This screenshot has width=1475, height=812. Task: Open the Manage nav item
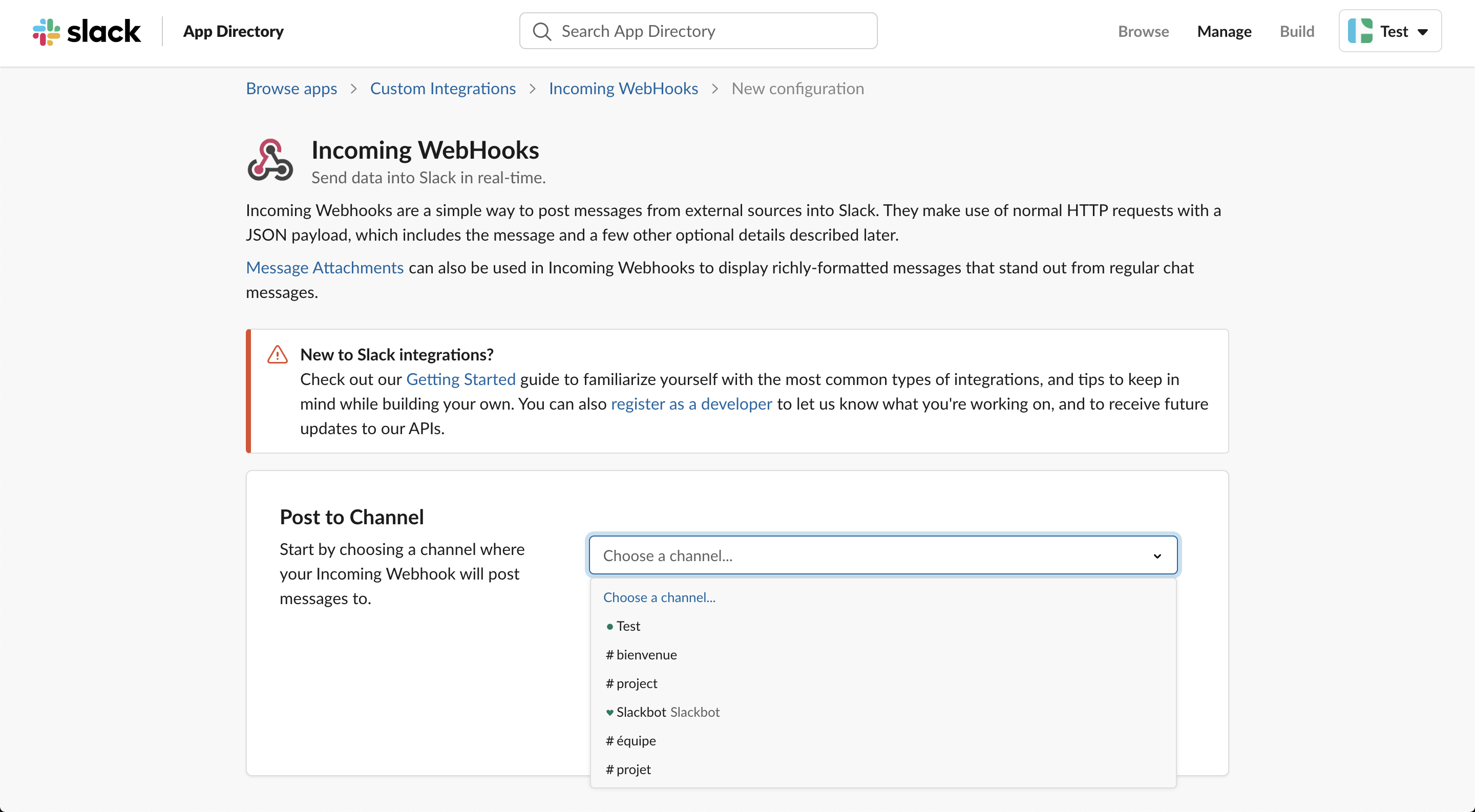pyautogui.click(x=1224, y=31)
